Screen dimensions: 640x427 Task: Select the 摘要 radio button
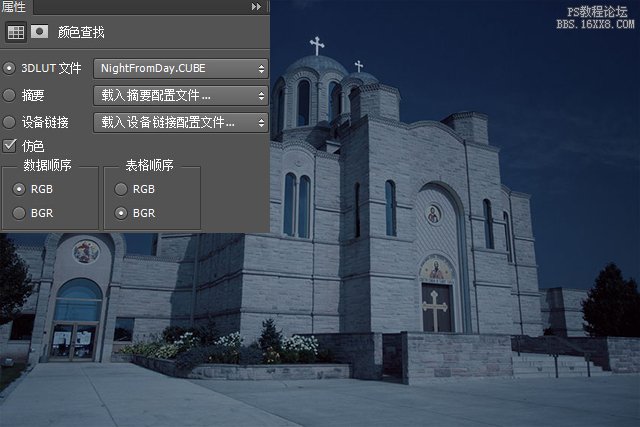click(9, 95)
